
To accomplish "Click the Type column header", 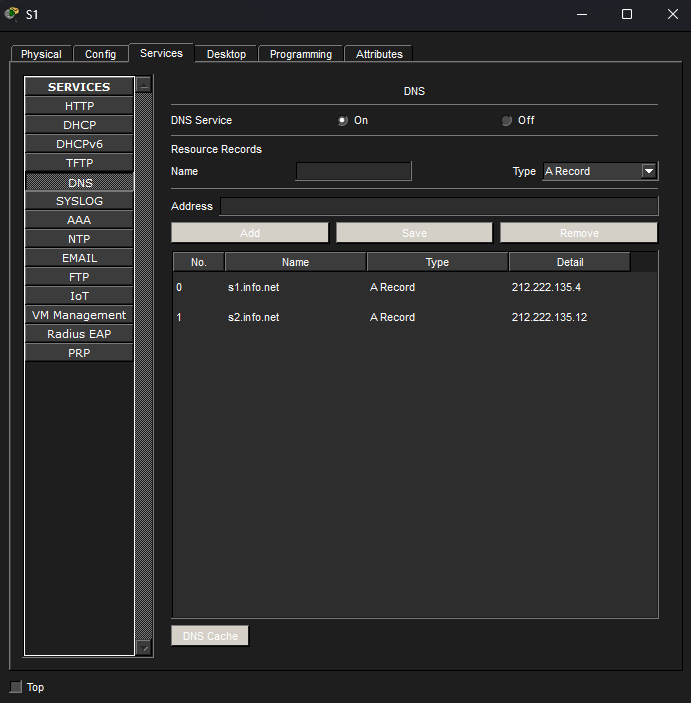I will click(x=437, y=262).
